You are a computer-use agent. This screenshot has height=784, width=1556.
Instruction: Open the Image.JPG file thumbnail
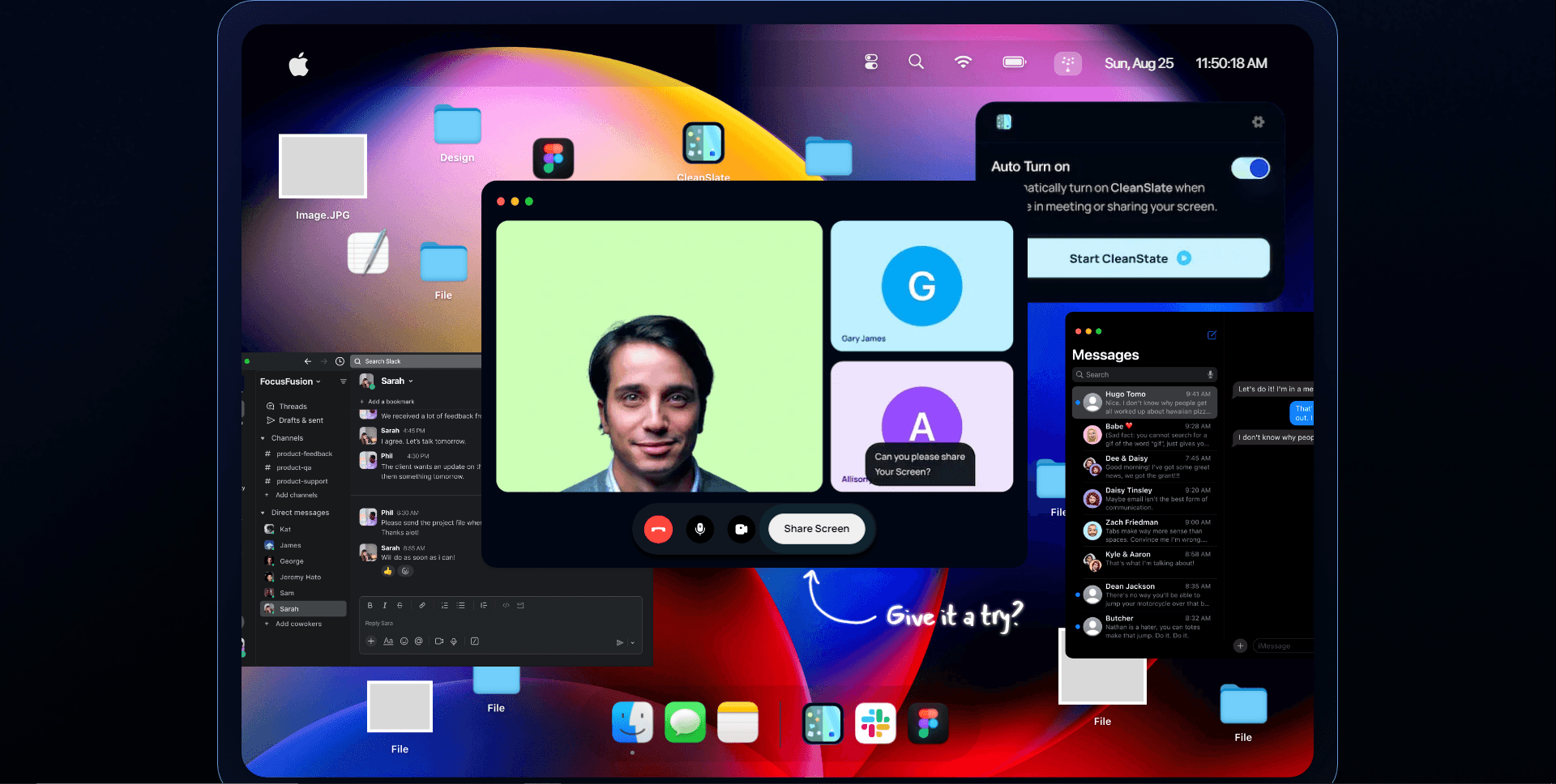coord(323,166)
